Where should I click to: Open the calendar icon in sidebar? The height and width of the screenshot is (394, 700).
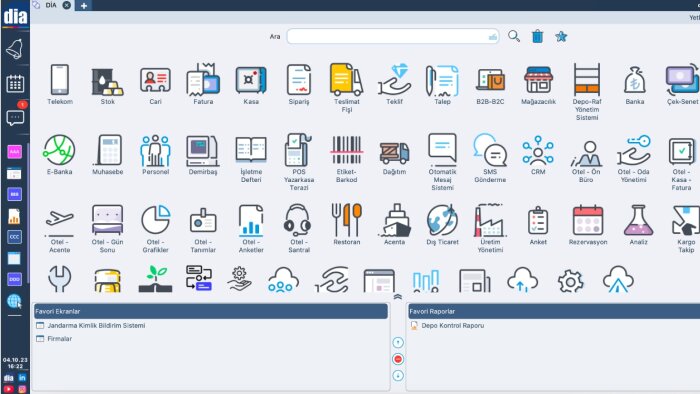pyautogui.click(x=15, y=83)
